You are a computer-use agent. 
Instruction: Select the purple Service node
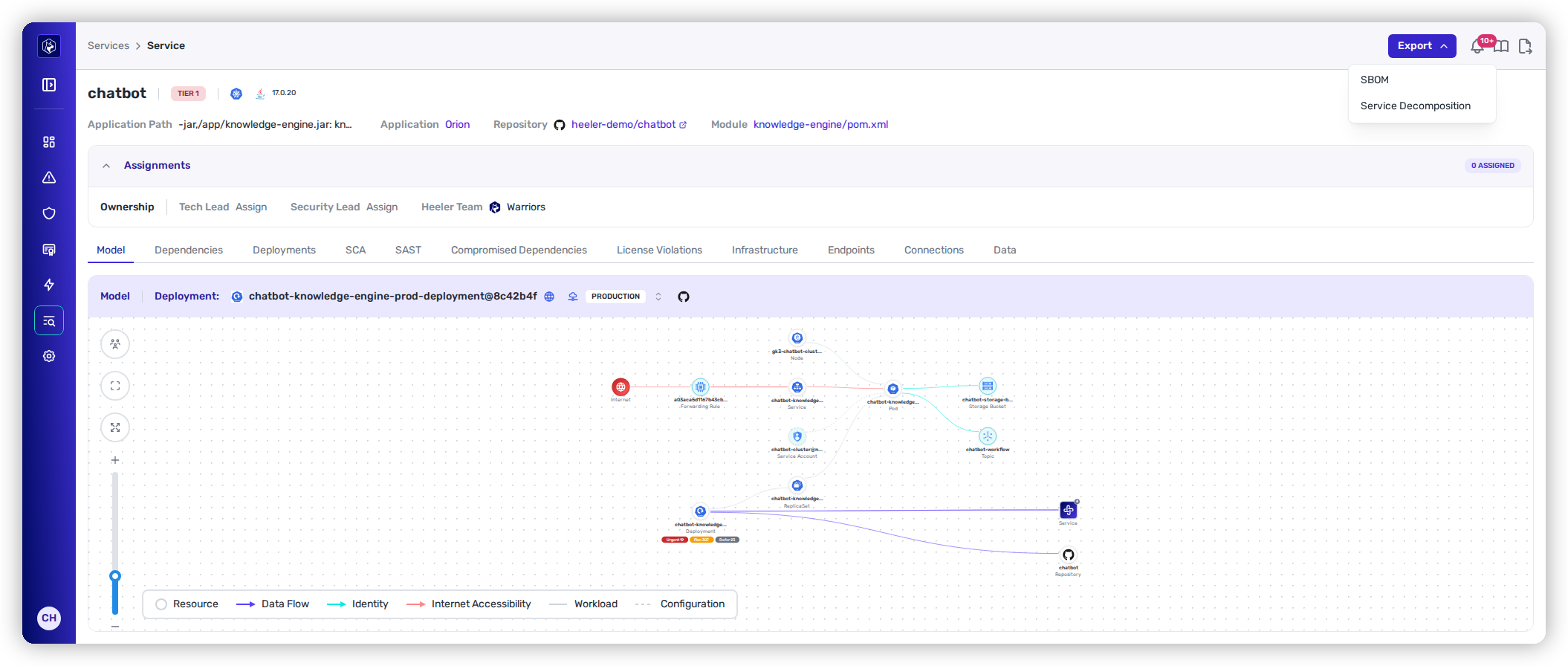(x=1068, y=510)
